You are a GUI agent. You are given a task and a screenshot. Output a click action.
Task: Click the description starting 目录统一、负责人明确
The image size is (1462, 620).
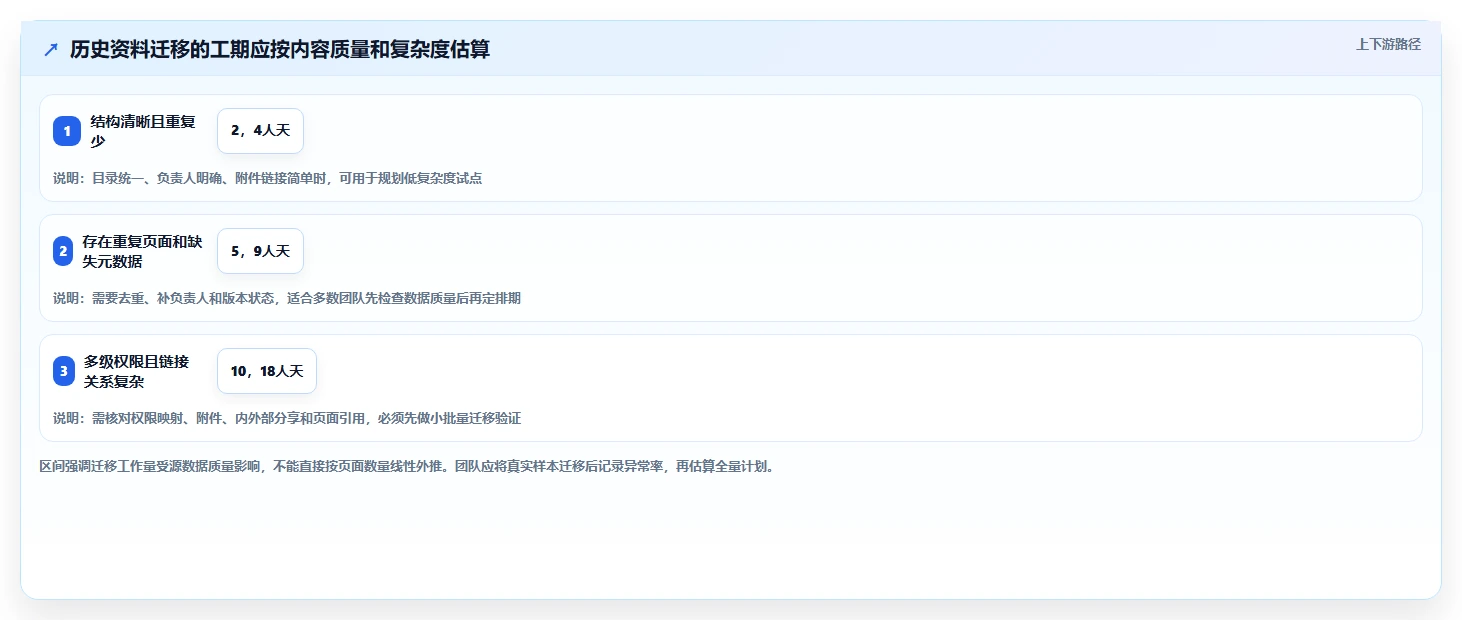tap(268, 178)
